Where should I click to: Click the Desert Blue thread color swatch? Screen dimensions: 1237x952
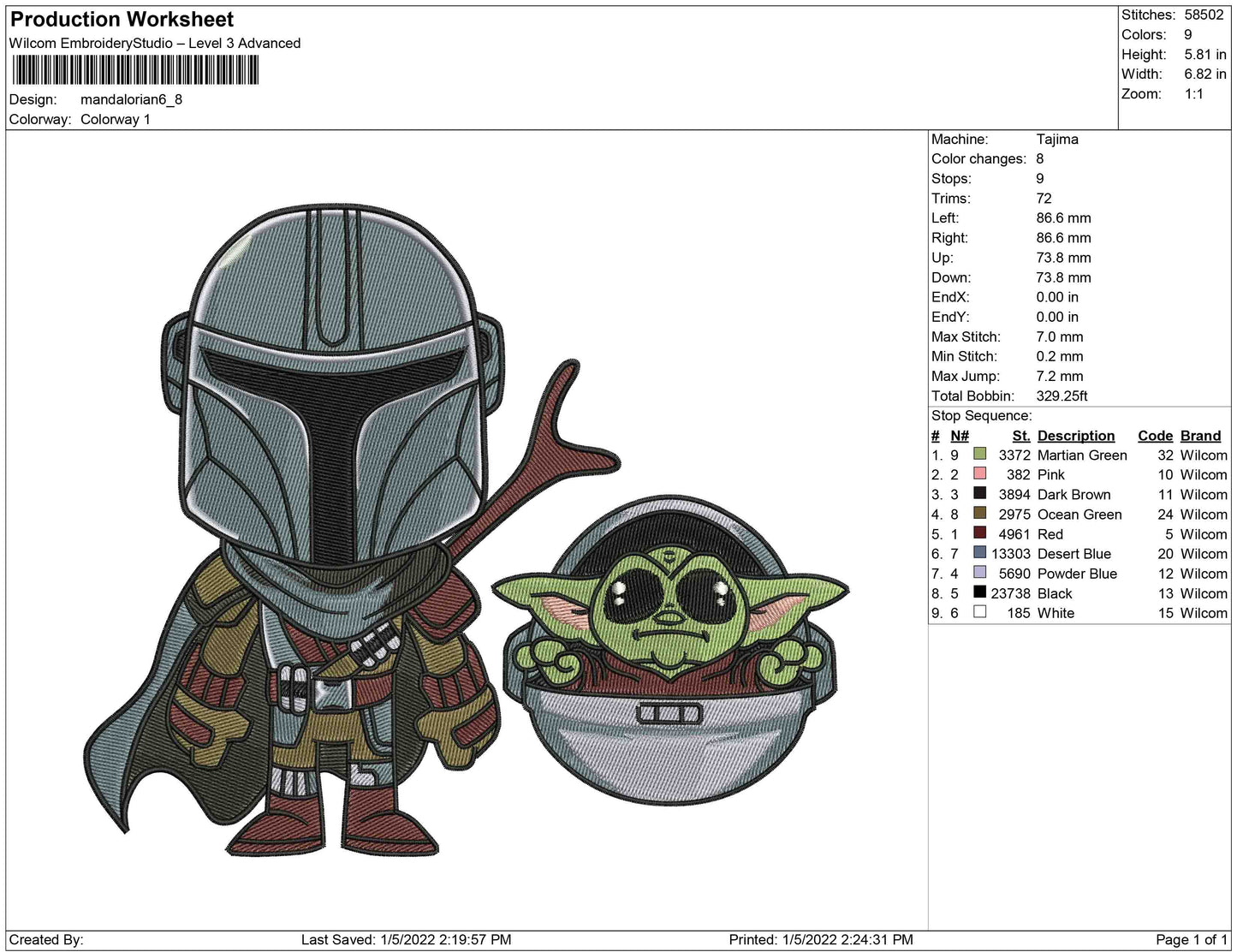point(980,553)
